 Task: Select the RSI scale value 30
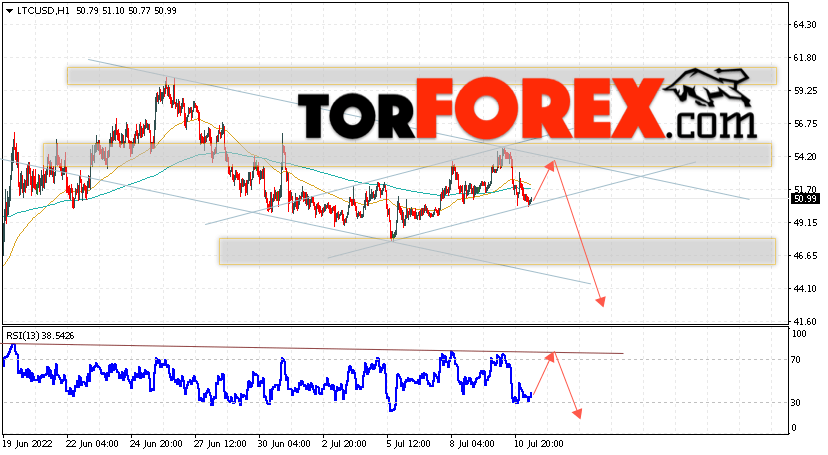pos(796,402)
